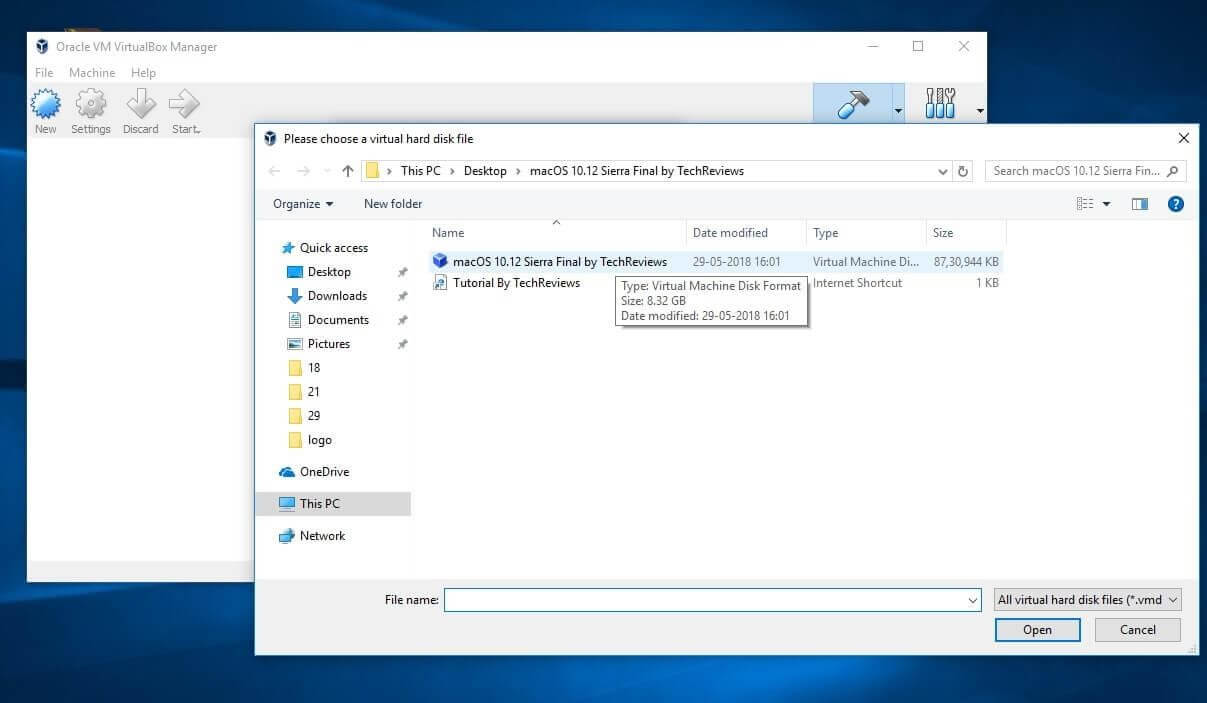Toggle the preview pane icon
The image size is (1207, 703).
click(x=1140, y=204)
